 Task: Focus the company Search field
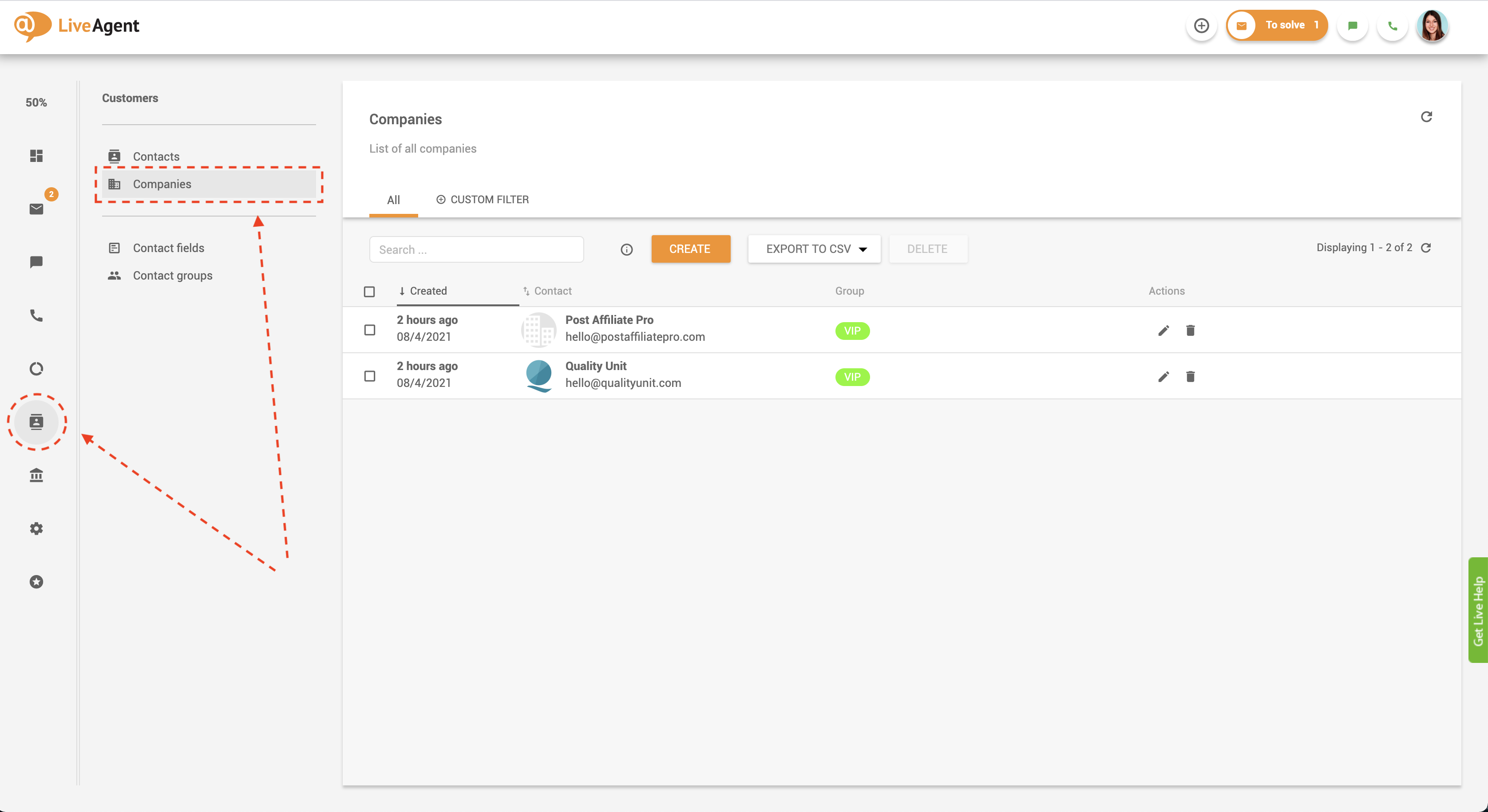point(476,249)
